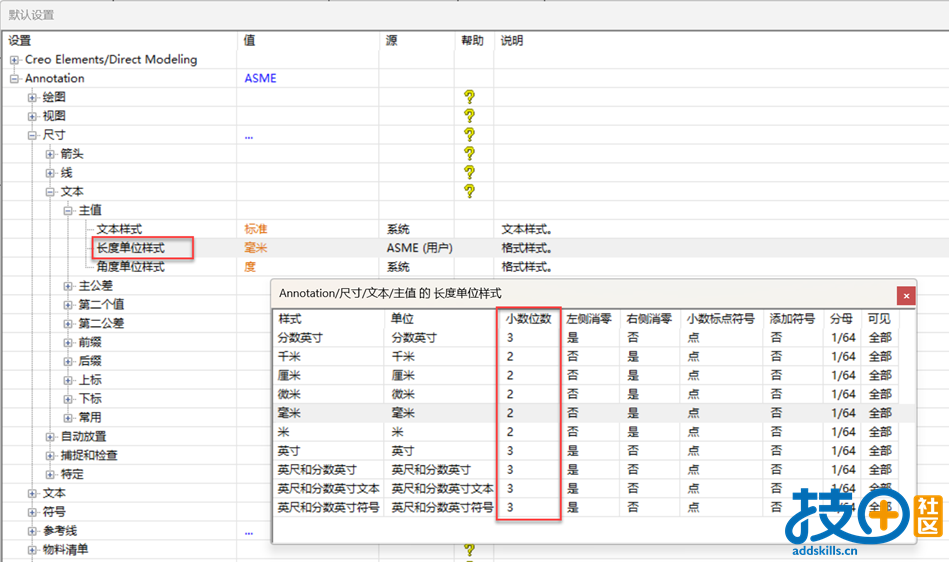Select the 毫米 style row in popup
The height and width of the screenshot is (562, 949).
[x=586, y=413]
